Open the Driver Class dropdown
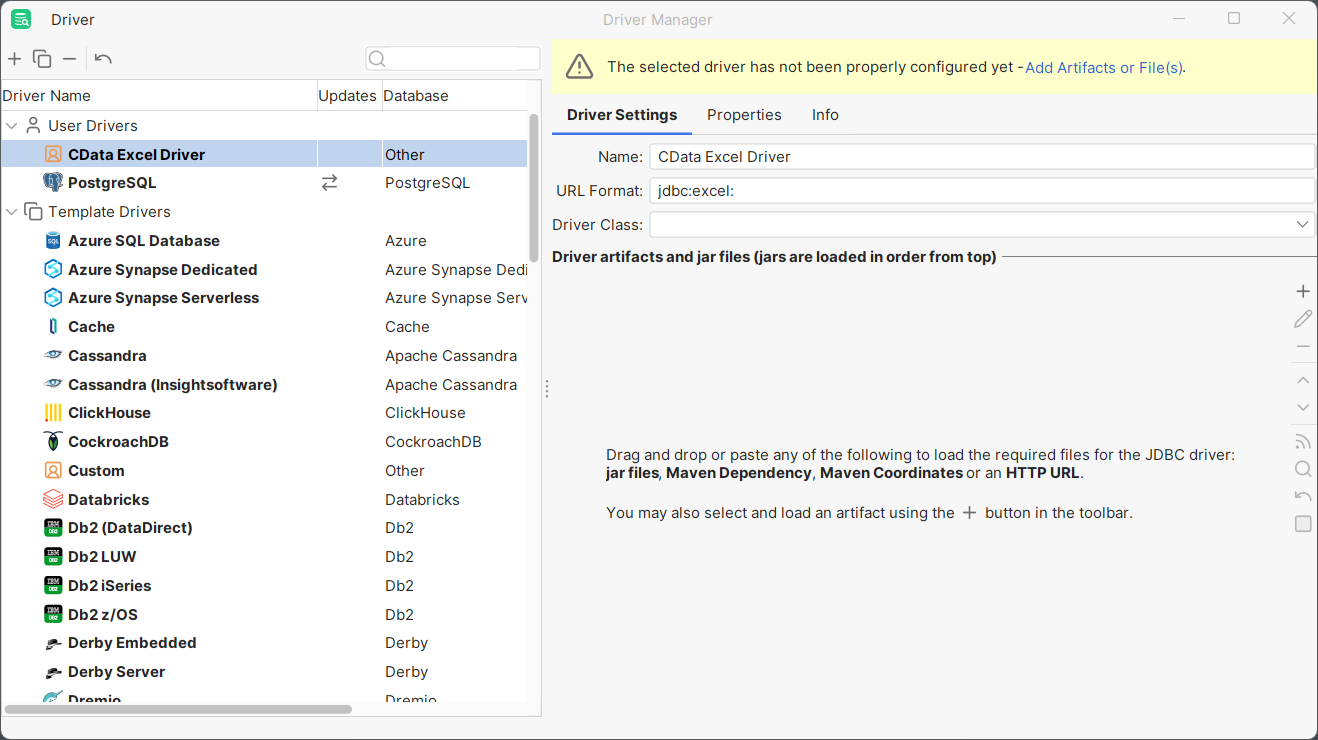The height and width of the screenshot is (740, 1318). point(1301,225)
